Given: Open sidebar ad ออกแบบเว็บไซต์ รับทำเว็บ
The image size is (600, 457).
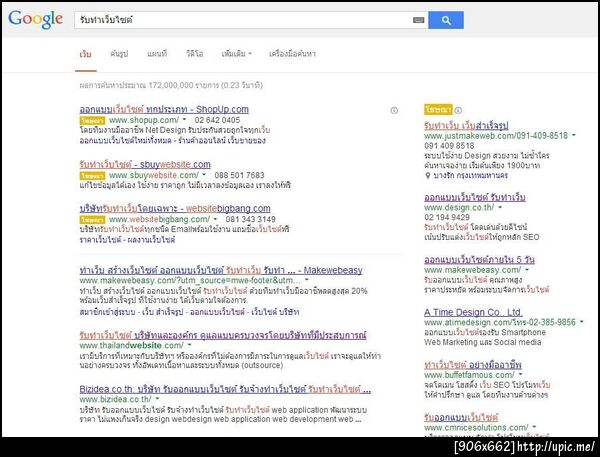Looking at the screenshot, I should pyautogui.click(x=474, y=197).
